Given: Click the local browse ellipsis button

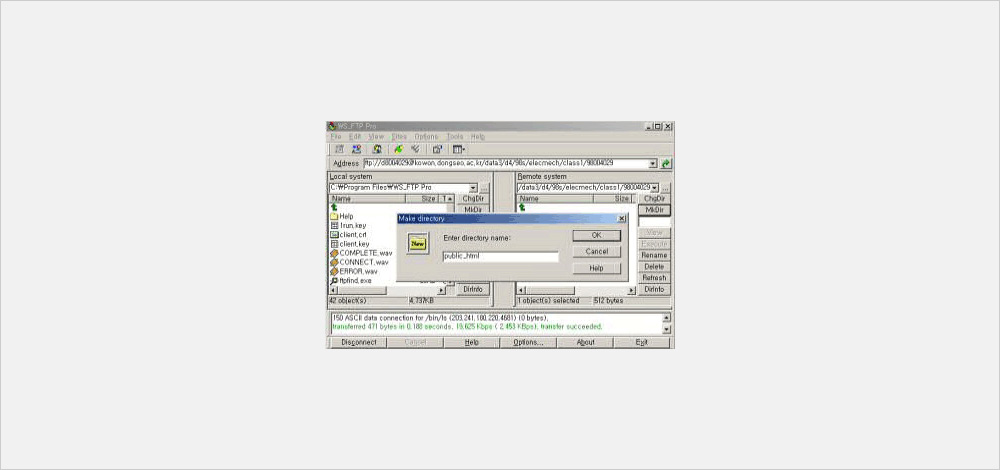Looking at the screenshot, I should point(484,188).
